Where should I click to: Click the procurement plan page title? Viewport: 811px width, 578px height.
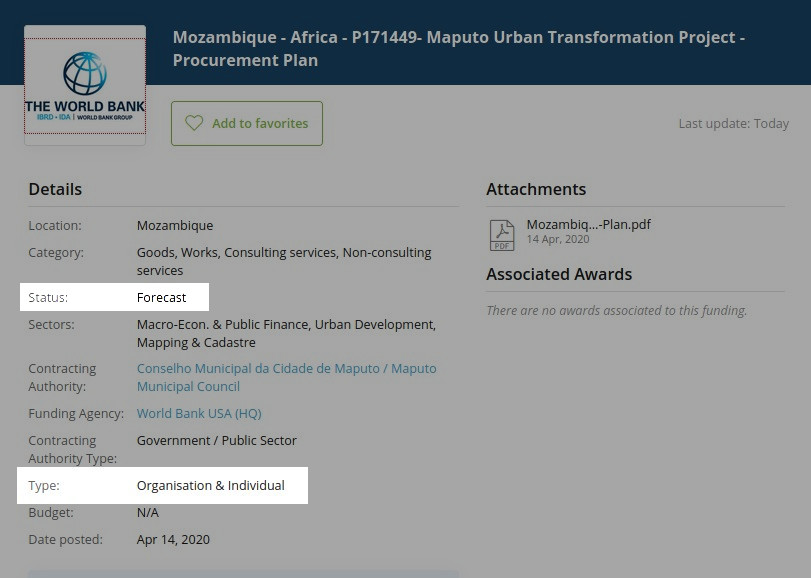(459, 49)
